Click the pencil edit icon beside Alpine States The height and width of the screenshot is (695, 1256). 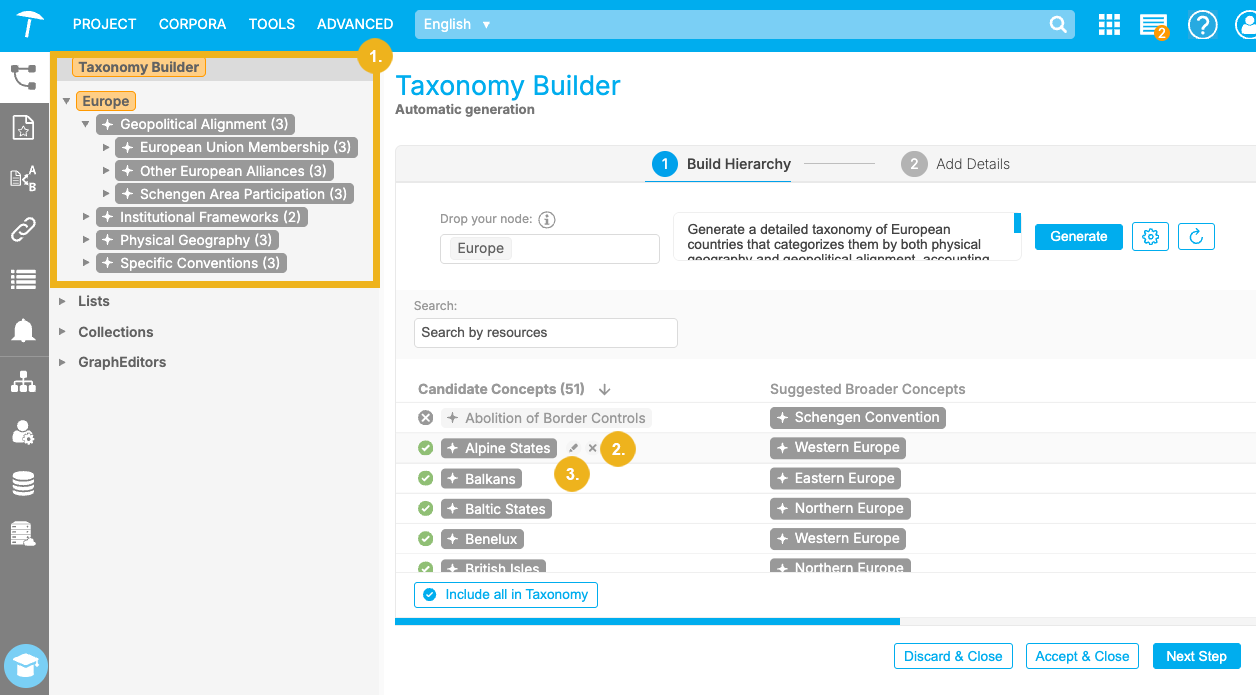573,449
